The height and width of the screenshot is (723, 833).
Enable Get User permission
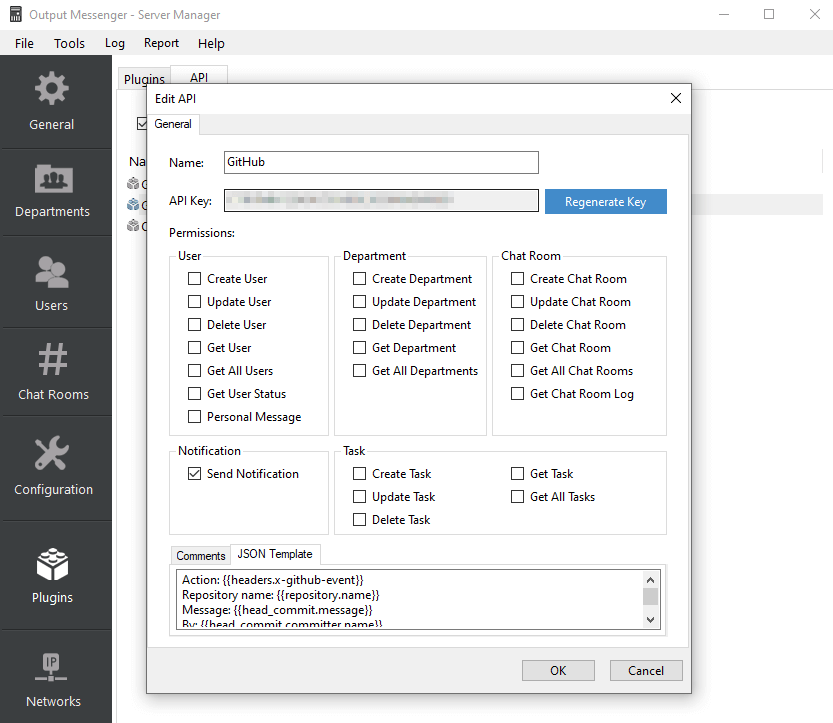pos(194,347)
